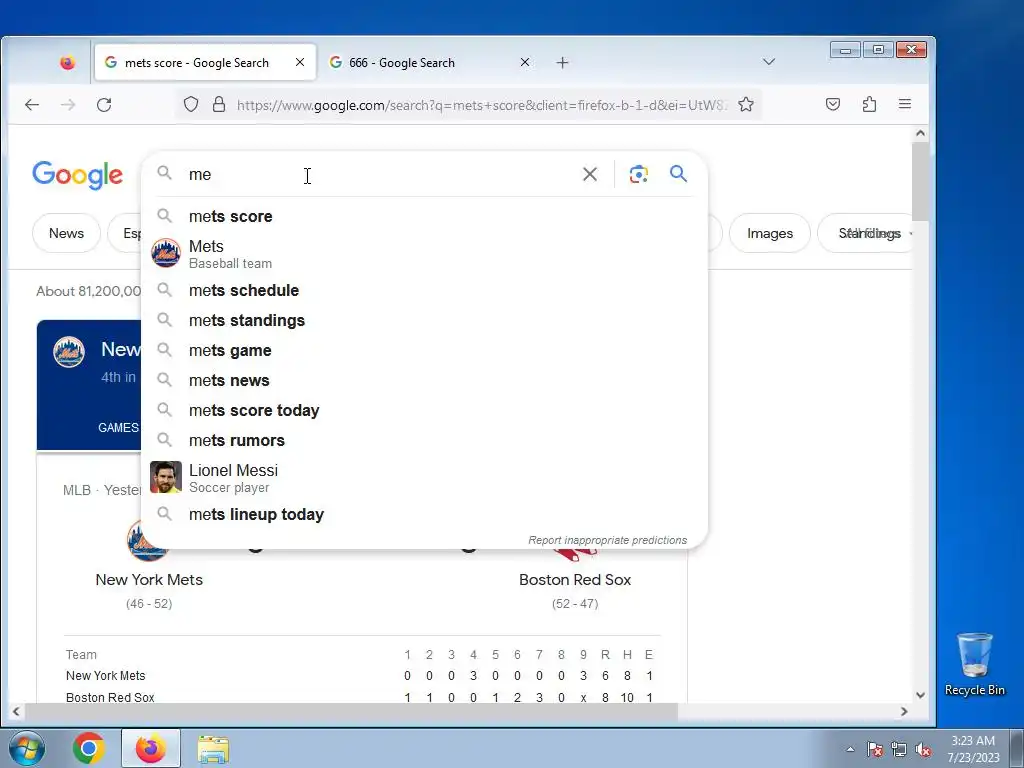Viewport: 1024px width, 768px height.
Task: Choose the mets rumors suggestion
Action: click(424, 440)
